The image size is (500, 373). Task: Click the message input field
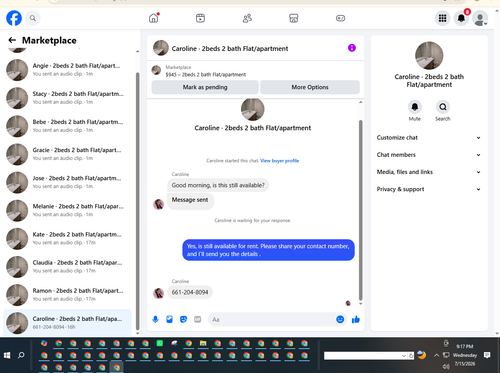[x=277, y=319]
